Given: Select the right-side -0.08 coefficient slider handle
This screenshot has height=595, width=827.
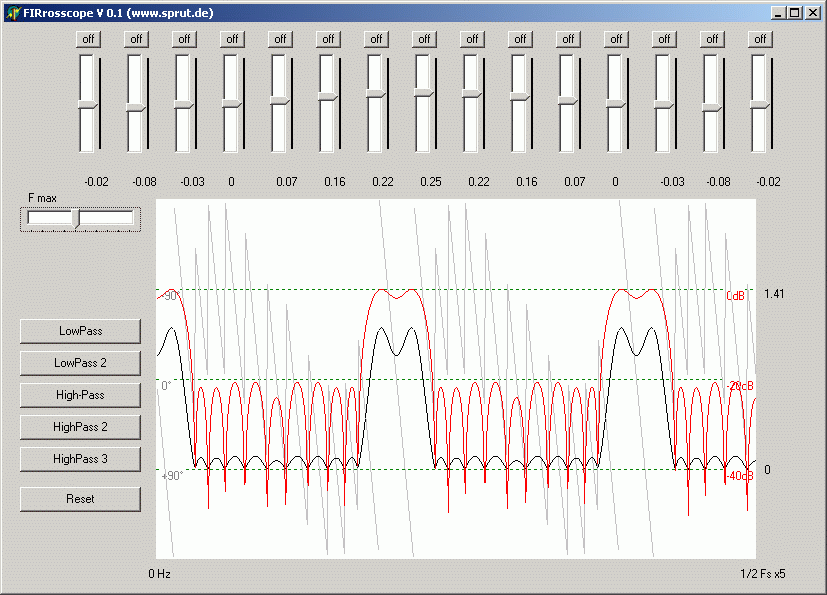Looking at the screenshot, I should (712, 107).
